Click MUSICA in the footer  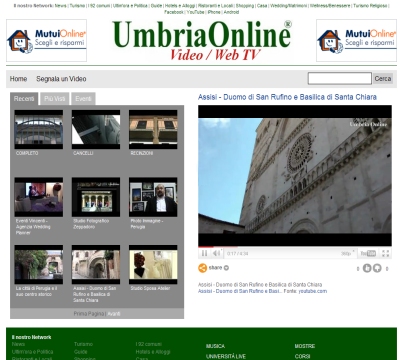[x=215, y=346]
